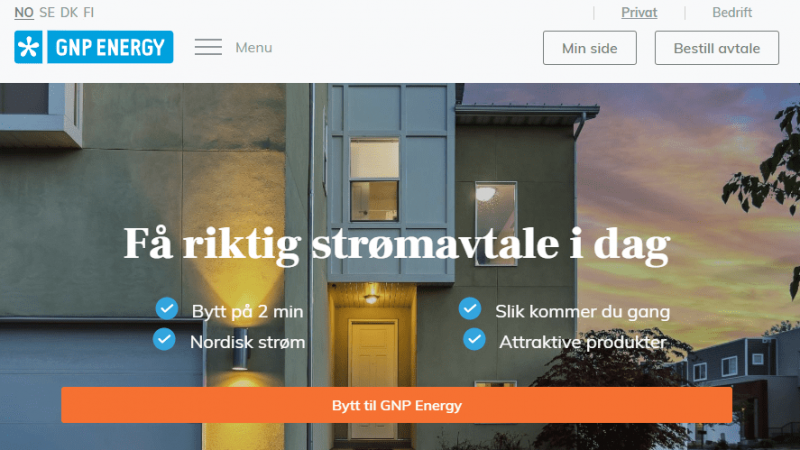The image size is (800, 450).
Task: Switch site language to SE
Action: (x=47, y=13)
